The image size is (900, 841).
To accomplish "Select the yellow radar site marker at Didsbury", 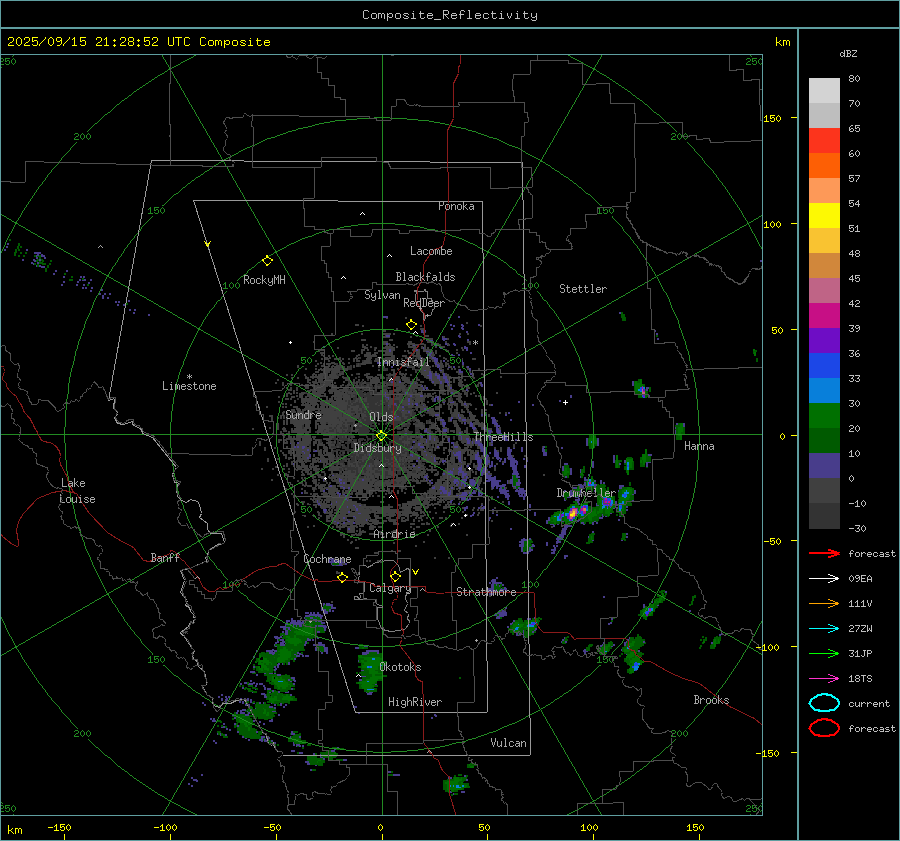I will pyautogui.click(x=381, y=436).
